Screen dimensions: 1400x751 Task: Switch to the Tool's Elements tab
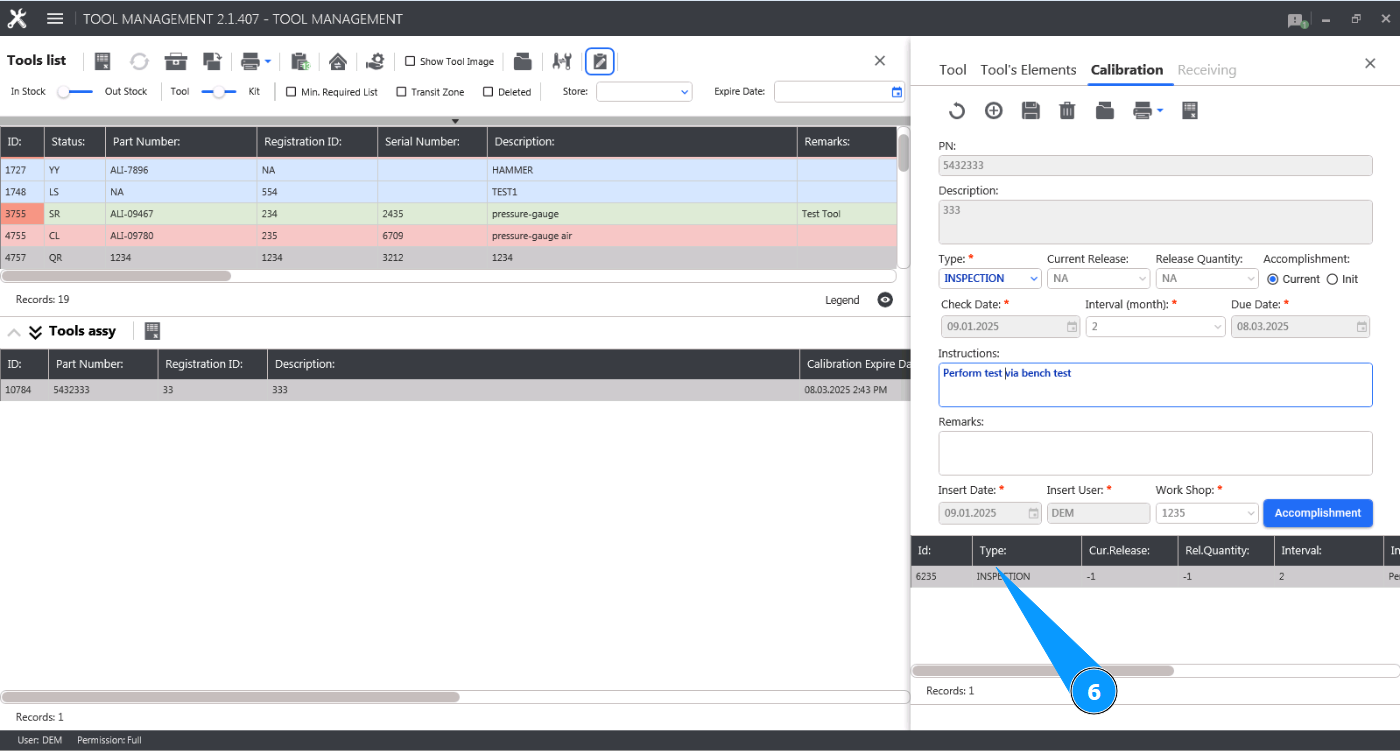1028,70
